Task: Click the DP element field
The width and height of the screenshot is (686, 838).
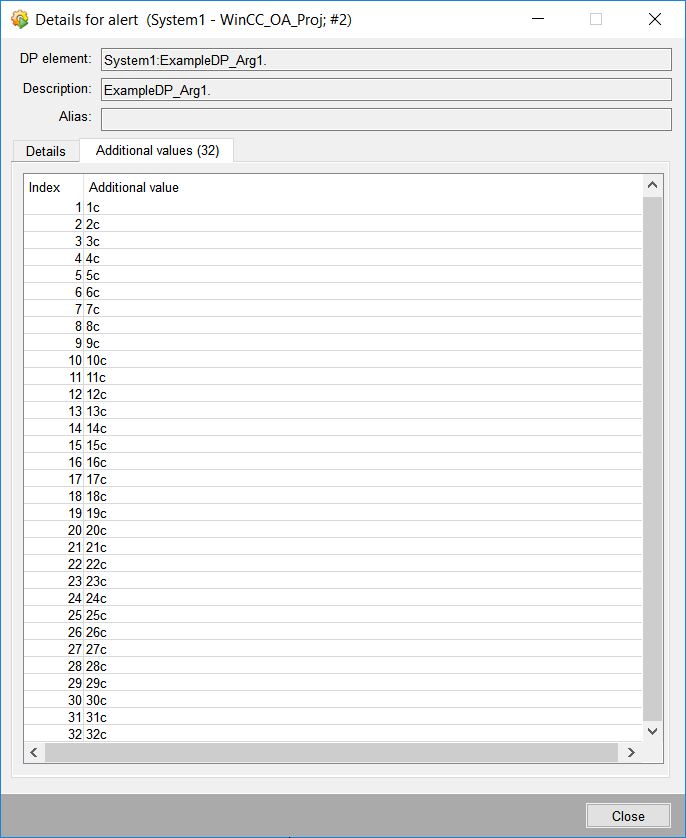Action: click(x=386, y=60)
